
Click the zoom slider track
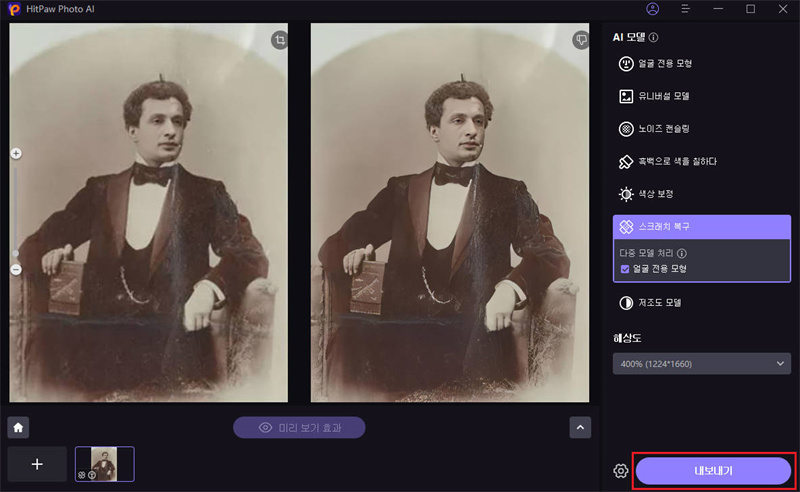point(16,211)
